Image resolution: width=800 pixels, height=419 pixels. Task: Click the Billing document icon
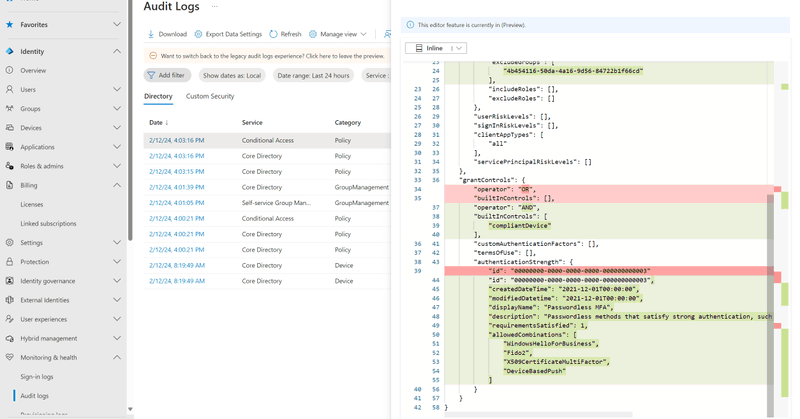point(9,185)
